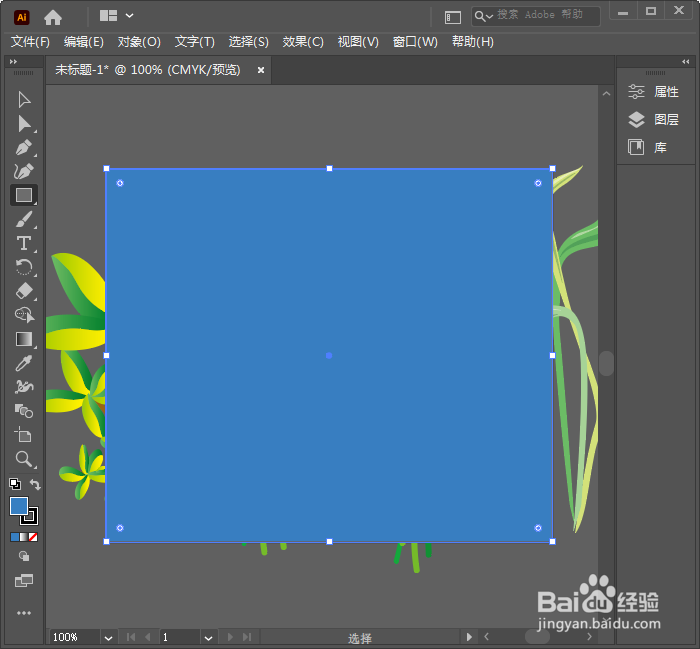700x649 pixels.
Task: Select the Eraser tool
Action: (24, 291)
